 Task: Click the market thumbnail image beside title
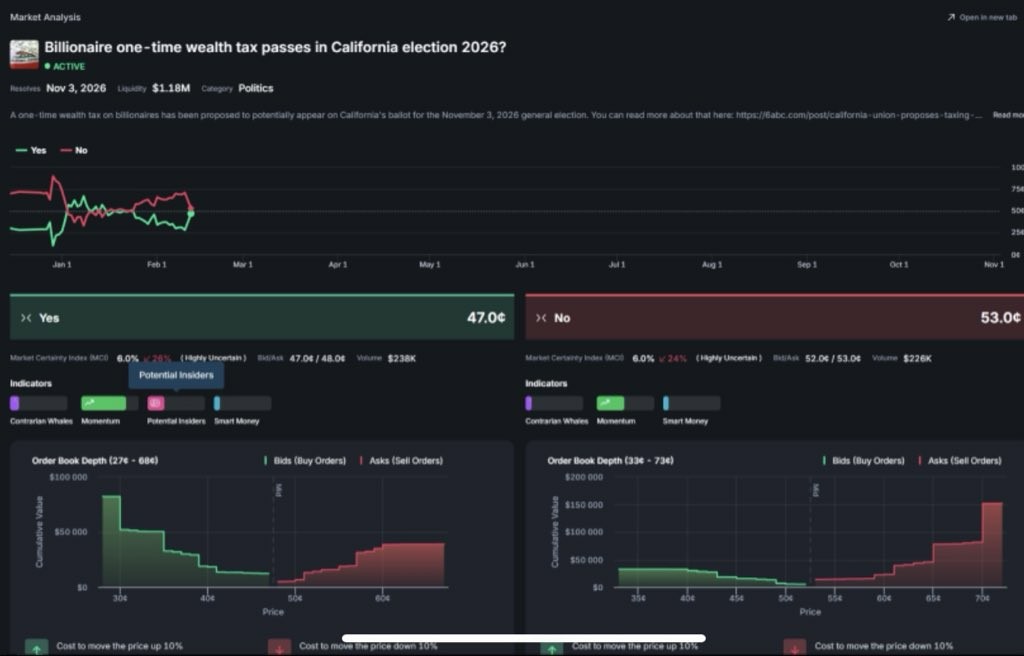pyautogui.click(x=24, y=55)
